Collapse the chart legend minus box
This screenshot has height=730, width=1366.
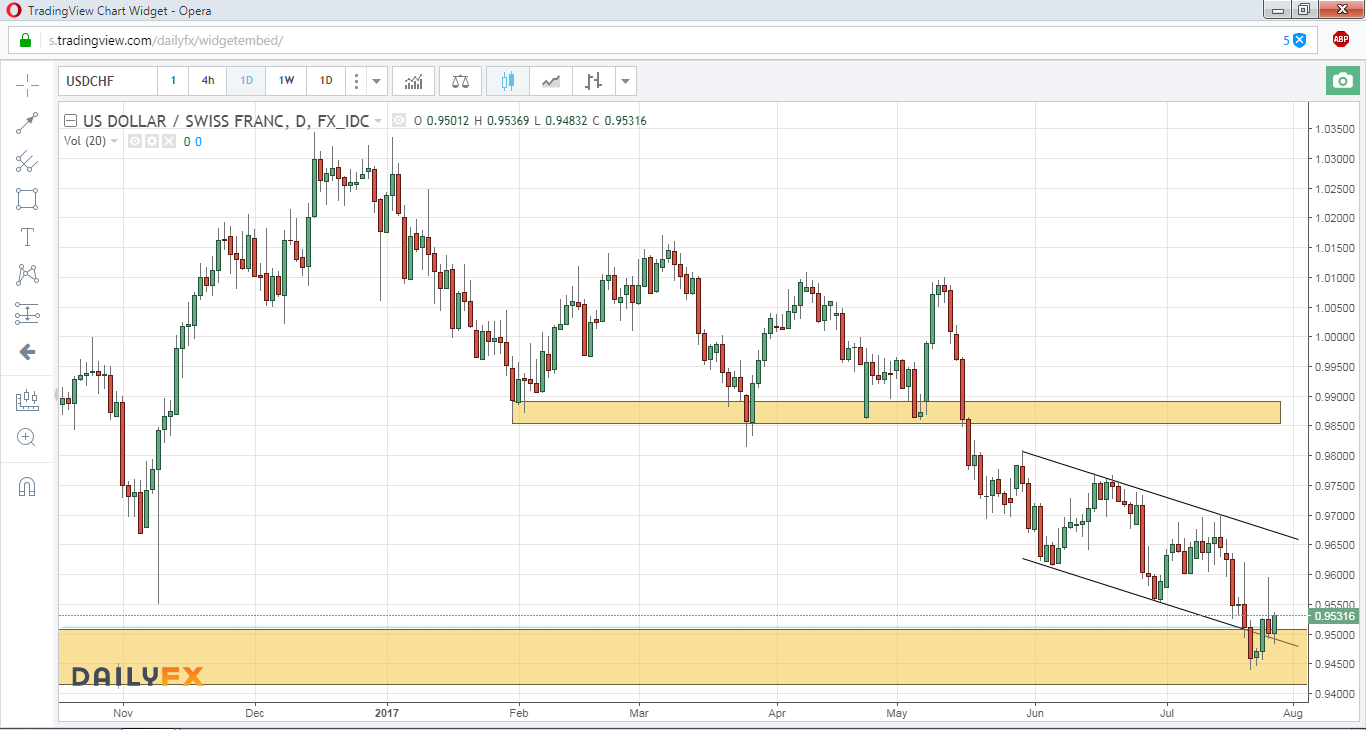71,121
